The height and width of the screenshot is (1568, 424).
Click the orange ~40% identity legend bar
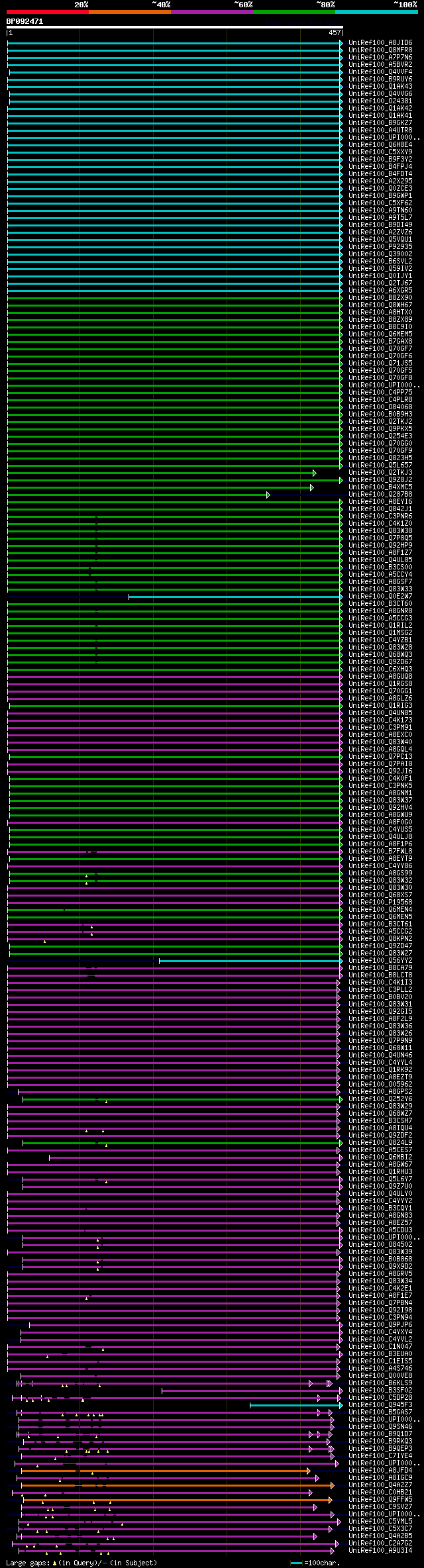tap(129, 12)
